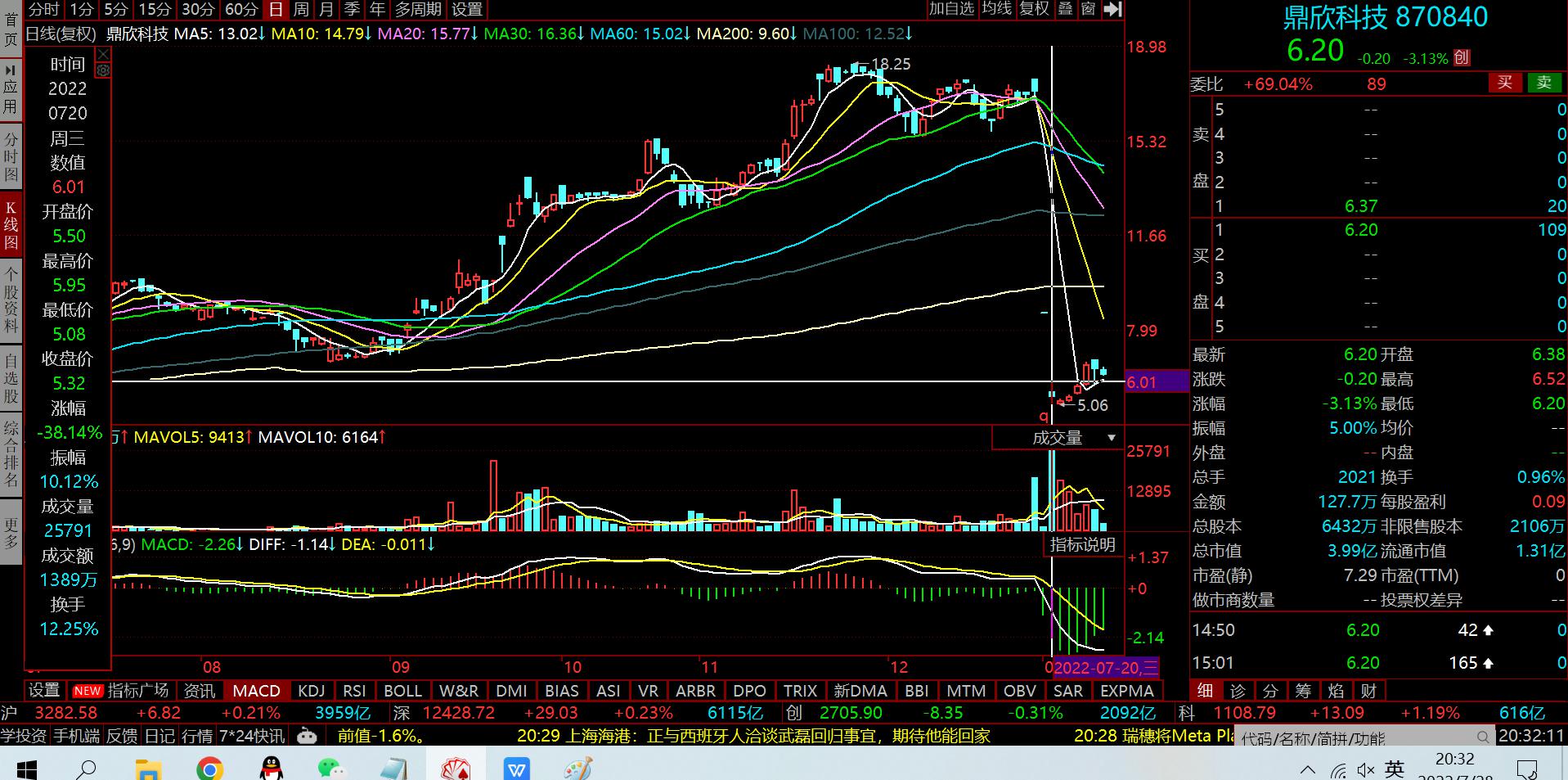This screenshot has height=780, width=1568.
Task: Open 指标广场 indicator marketplace
Action: 137,691
